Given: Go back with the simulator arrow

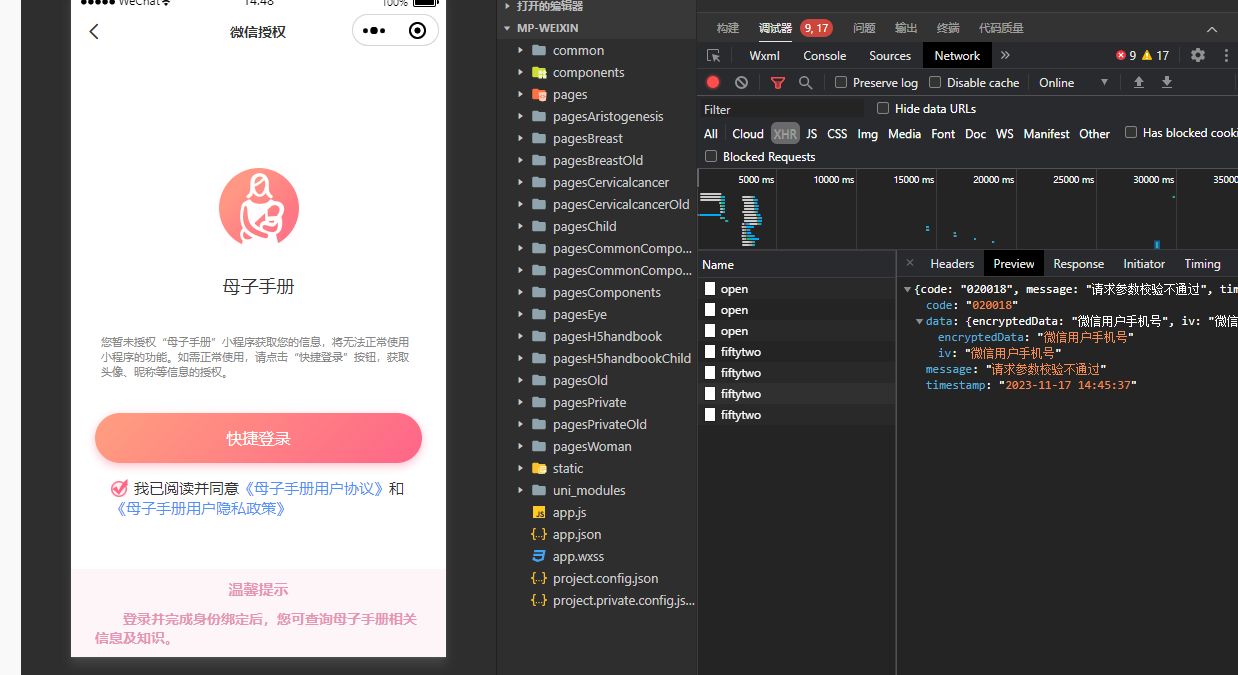Looking at the screenshot, I should (94, 32).
